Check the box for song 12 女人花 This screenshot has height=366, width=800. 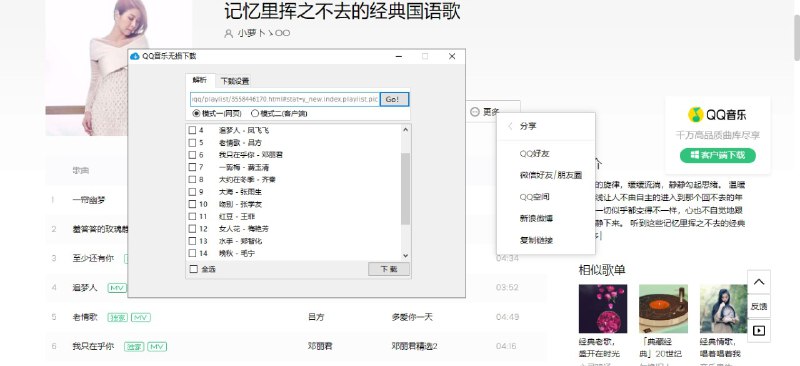click(x=192, y=228)
